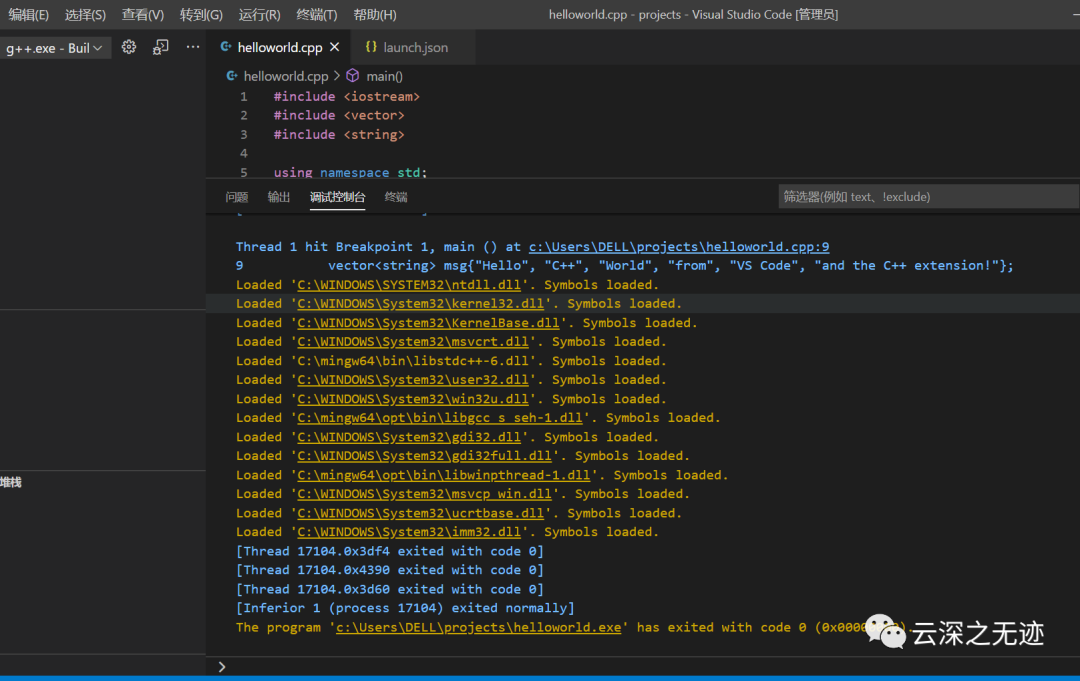Image resolution: width=1080 pixels, height=681 pixels.
Task: Click the 筛选器 filter input field
Action: [x=928, y=197]
